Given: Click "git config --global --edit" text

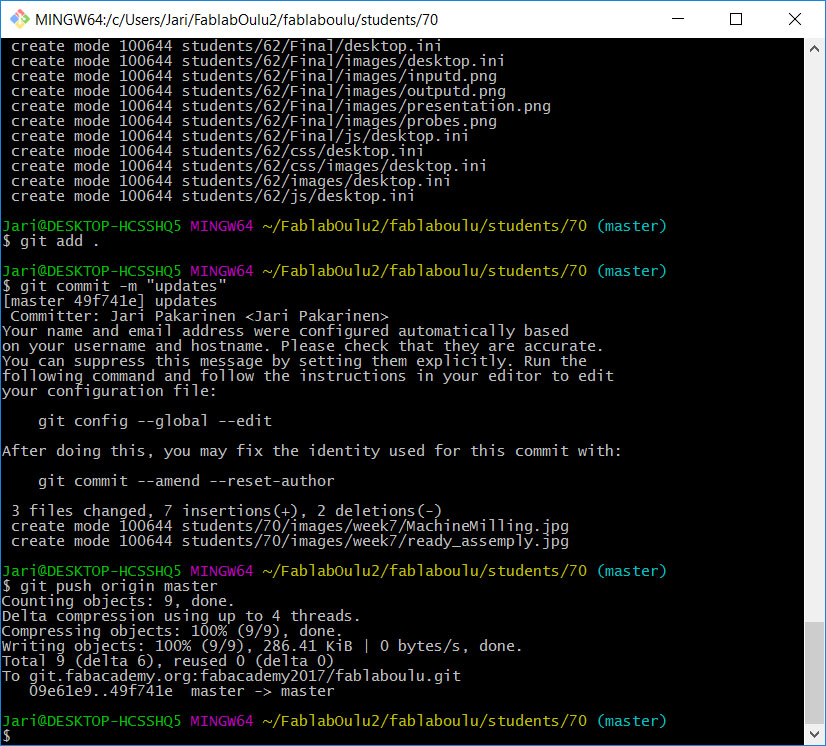Looking at the screenshot, I should [155, 421].
